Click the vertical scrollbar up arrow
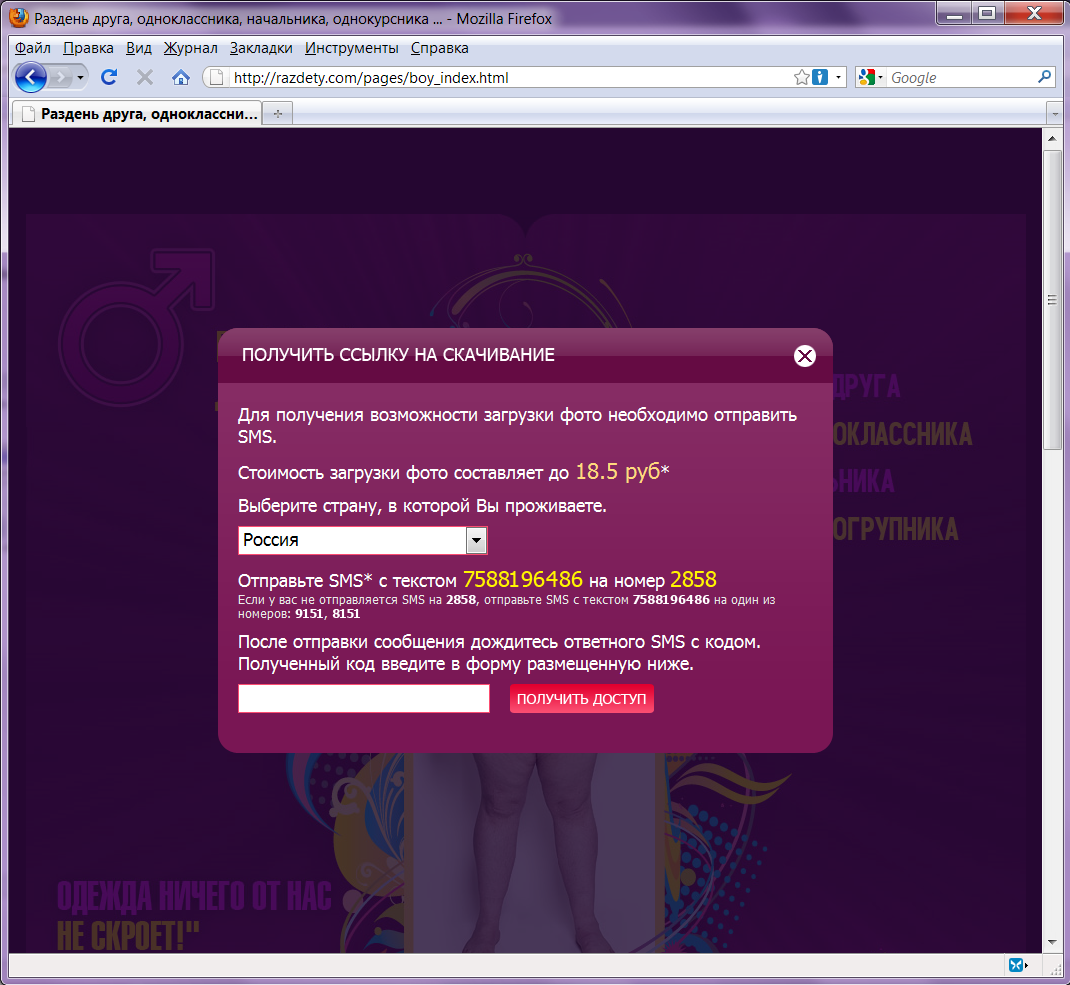The width and height of the screenshot is (1070, 985). (1052, 139)
